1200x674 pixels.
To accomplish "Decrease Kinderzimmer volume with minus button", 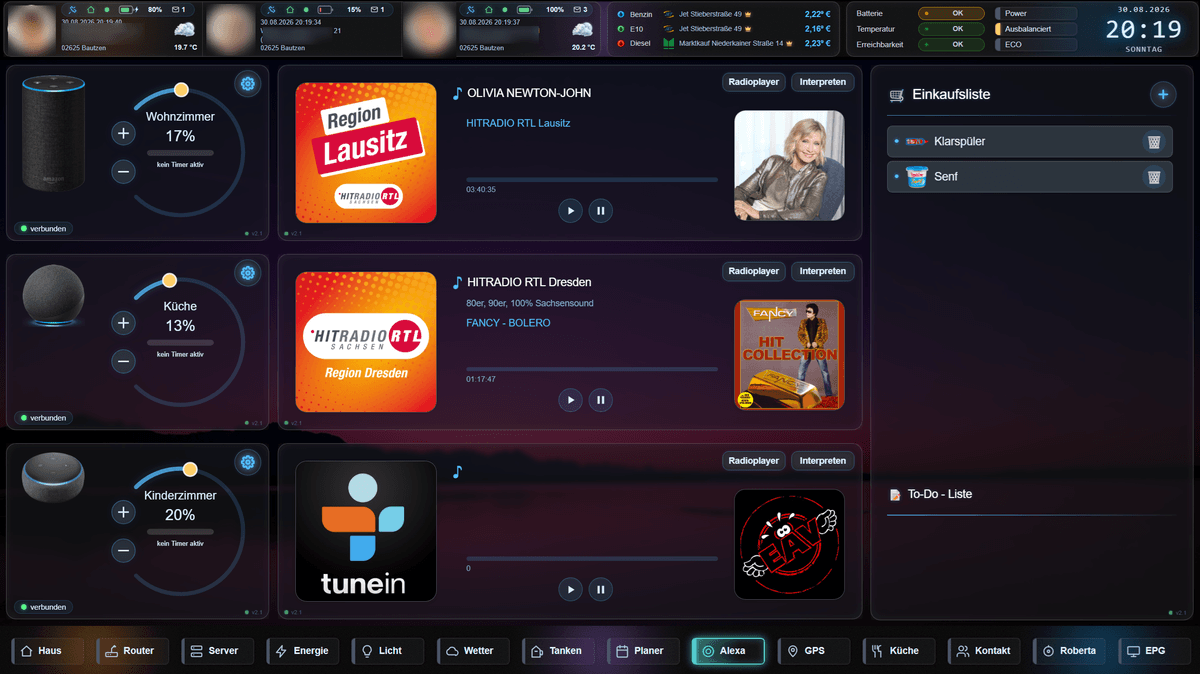I will (123, 550).
